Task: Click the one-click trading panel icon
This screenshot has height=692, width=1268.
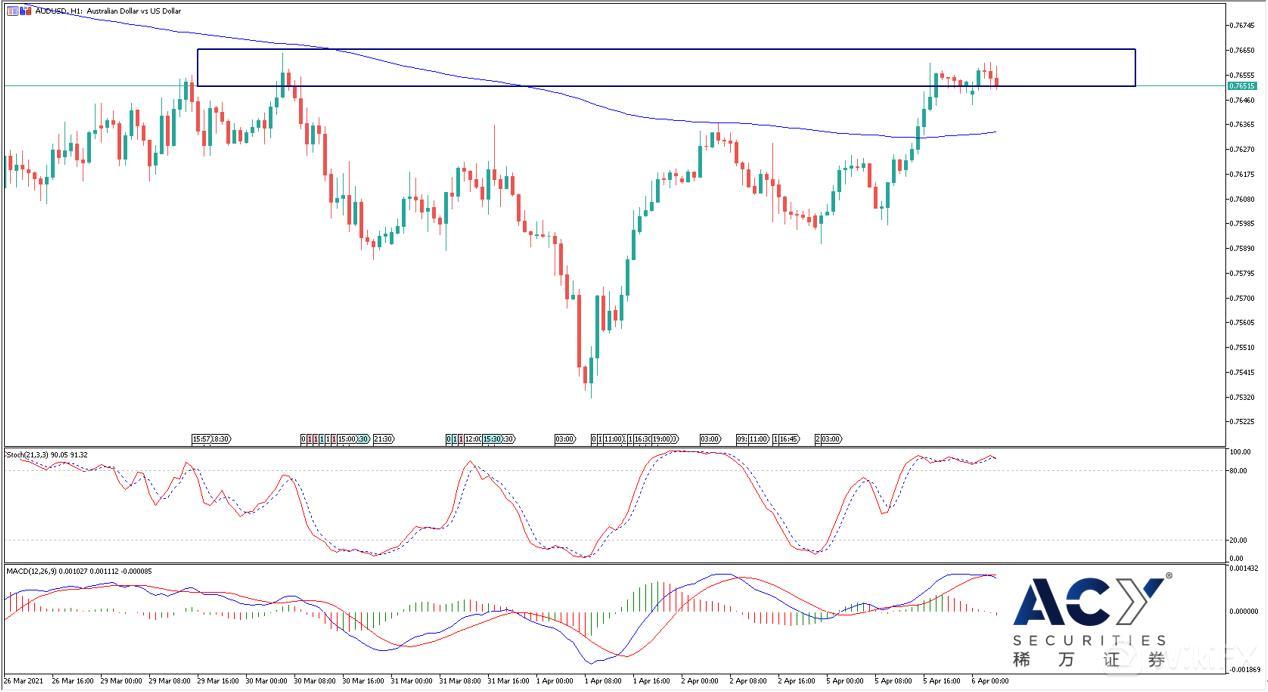Action: (12, 10)
